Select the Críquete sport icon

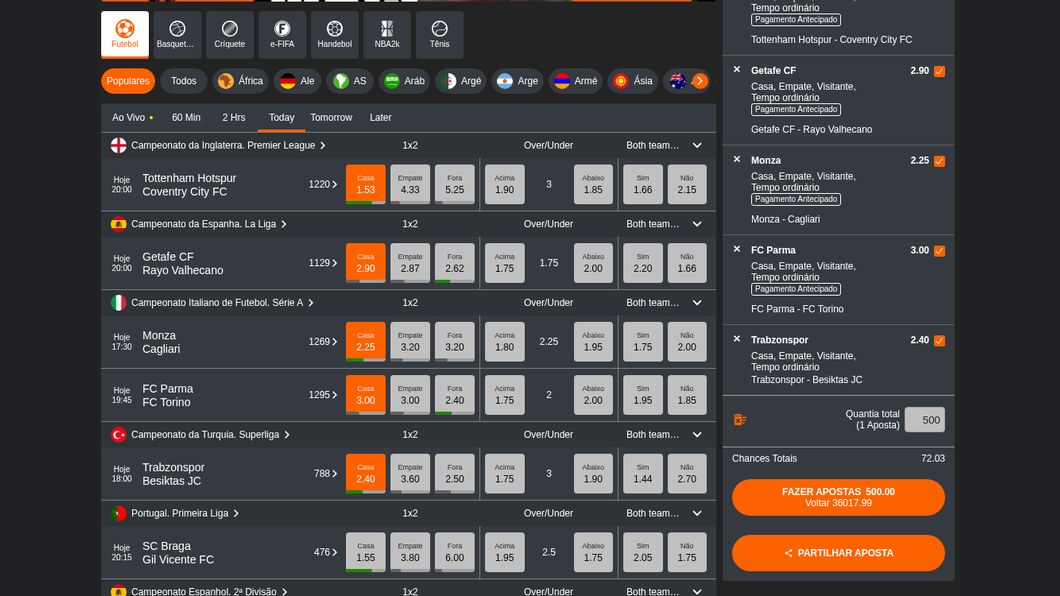pos(230,34)
